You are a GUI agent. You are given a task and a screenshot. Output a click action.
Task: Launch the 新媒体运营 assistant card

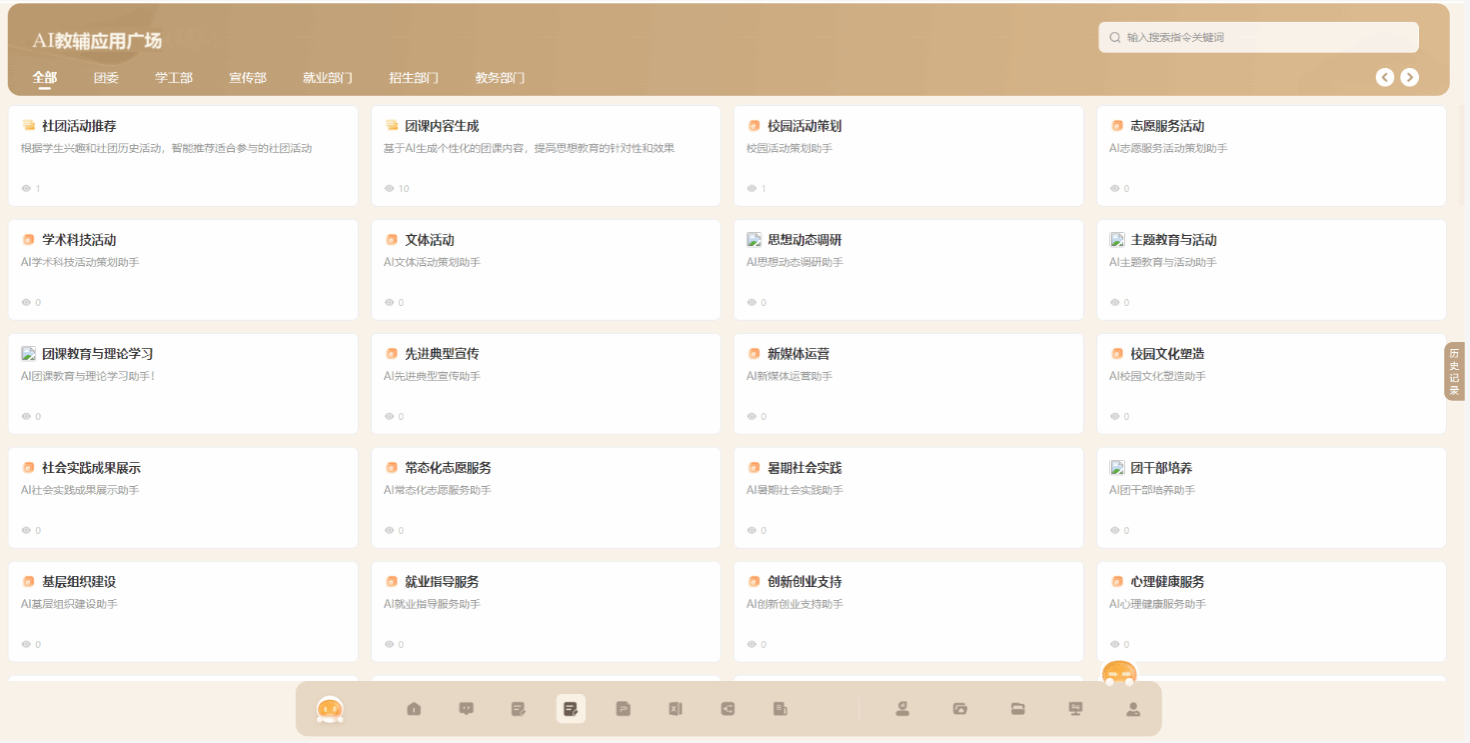[908, 383]
